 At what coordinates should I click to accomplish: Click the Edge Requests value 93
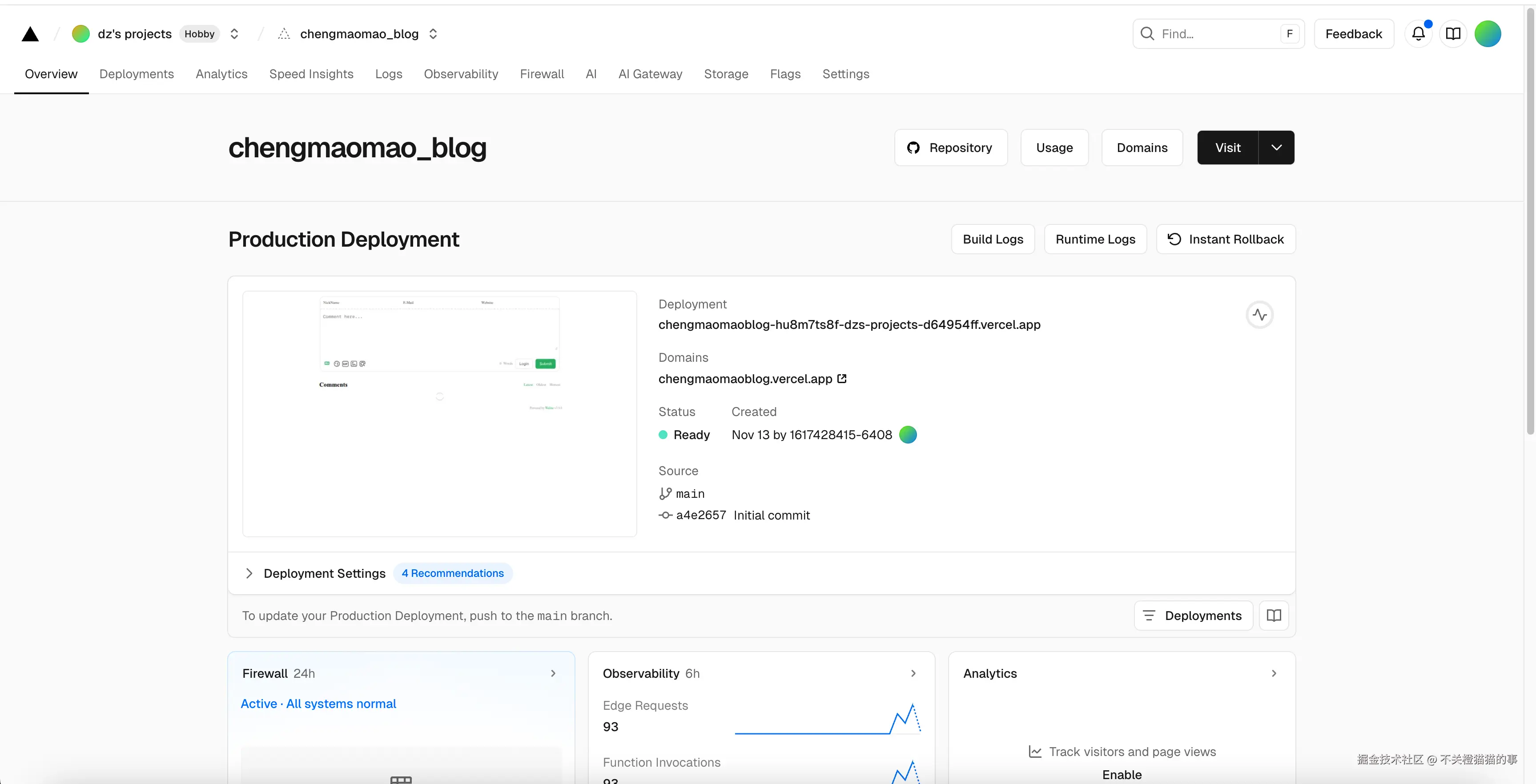611,727
